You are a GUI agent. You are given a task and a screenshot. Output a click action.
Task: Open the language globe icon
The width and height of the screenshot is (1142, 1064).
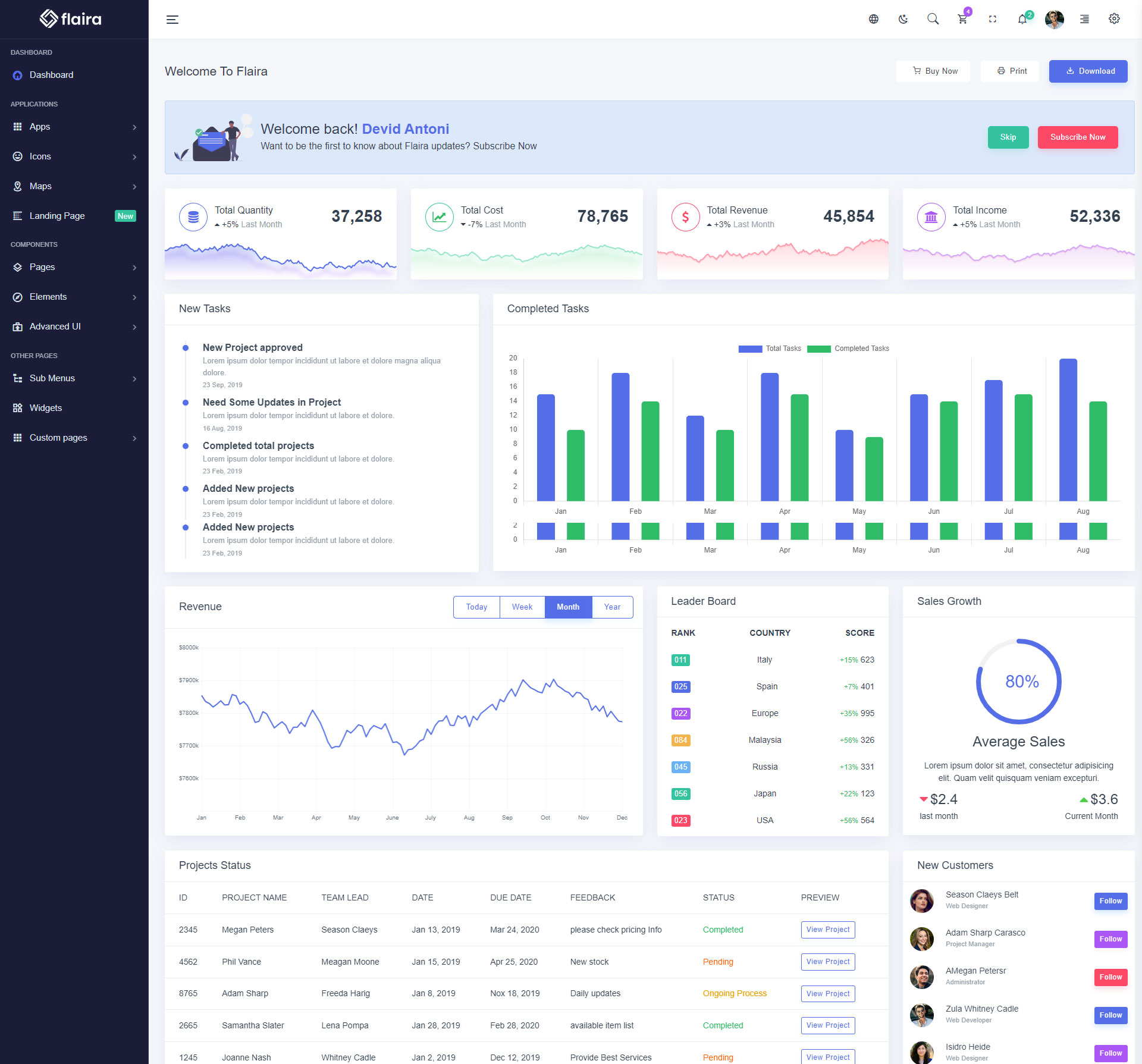[873, 19]
